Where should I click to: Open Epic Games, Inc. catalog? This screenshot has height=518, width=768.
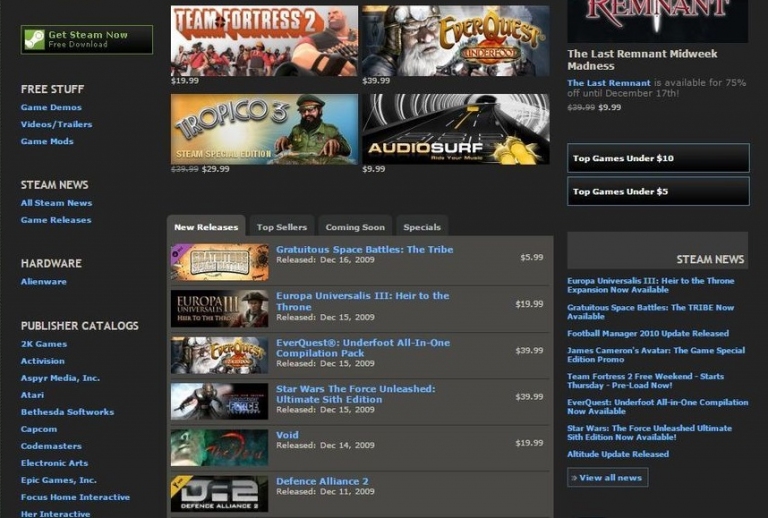(58, 480)
